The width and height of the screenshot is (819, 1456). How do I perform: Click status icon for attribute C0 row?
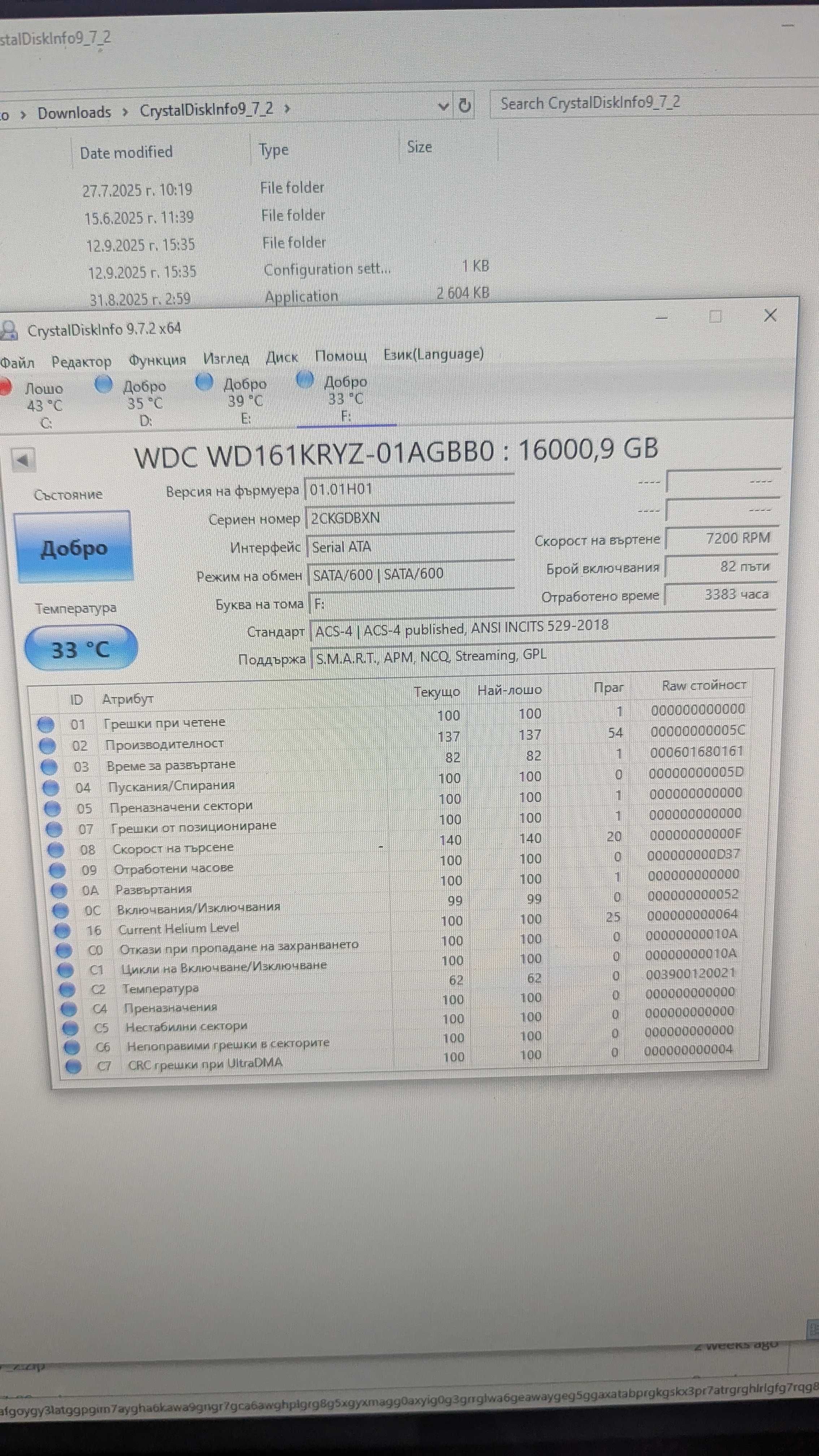64,950
